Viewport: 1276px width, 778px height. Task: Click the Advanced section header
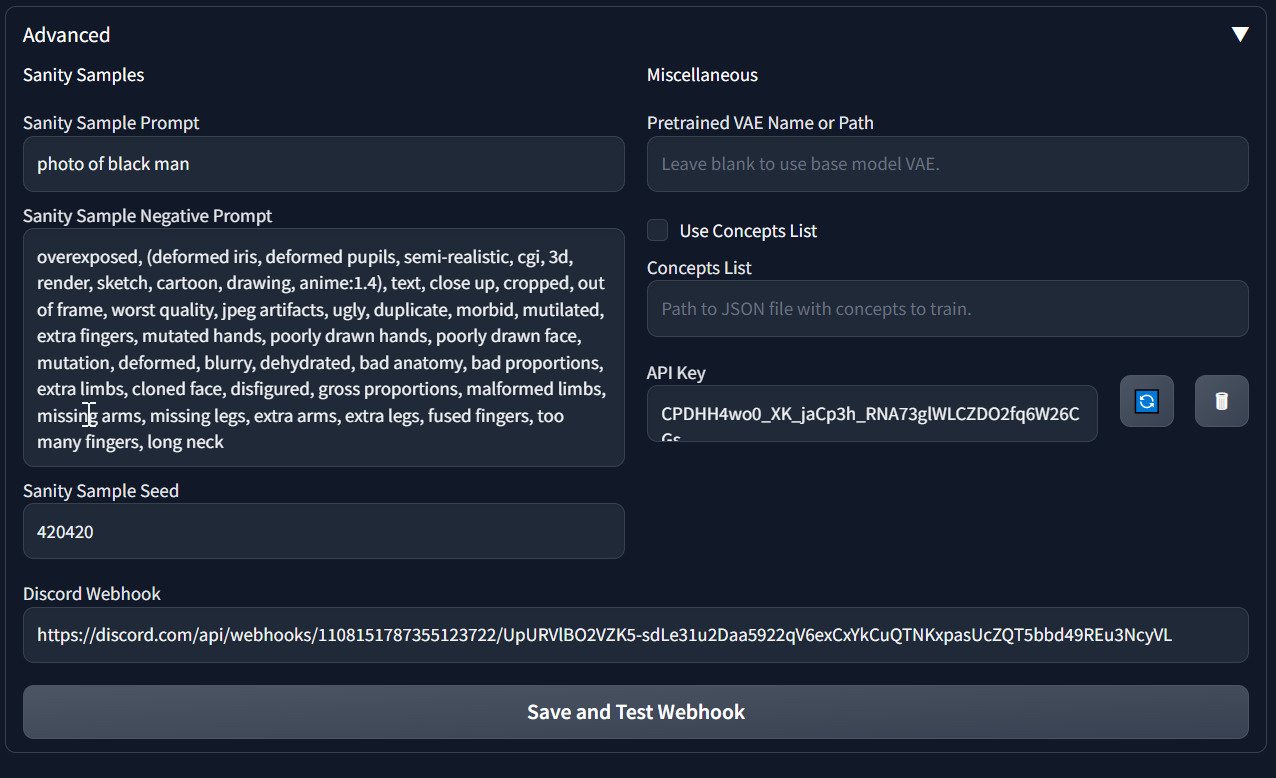66,34
